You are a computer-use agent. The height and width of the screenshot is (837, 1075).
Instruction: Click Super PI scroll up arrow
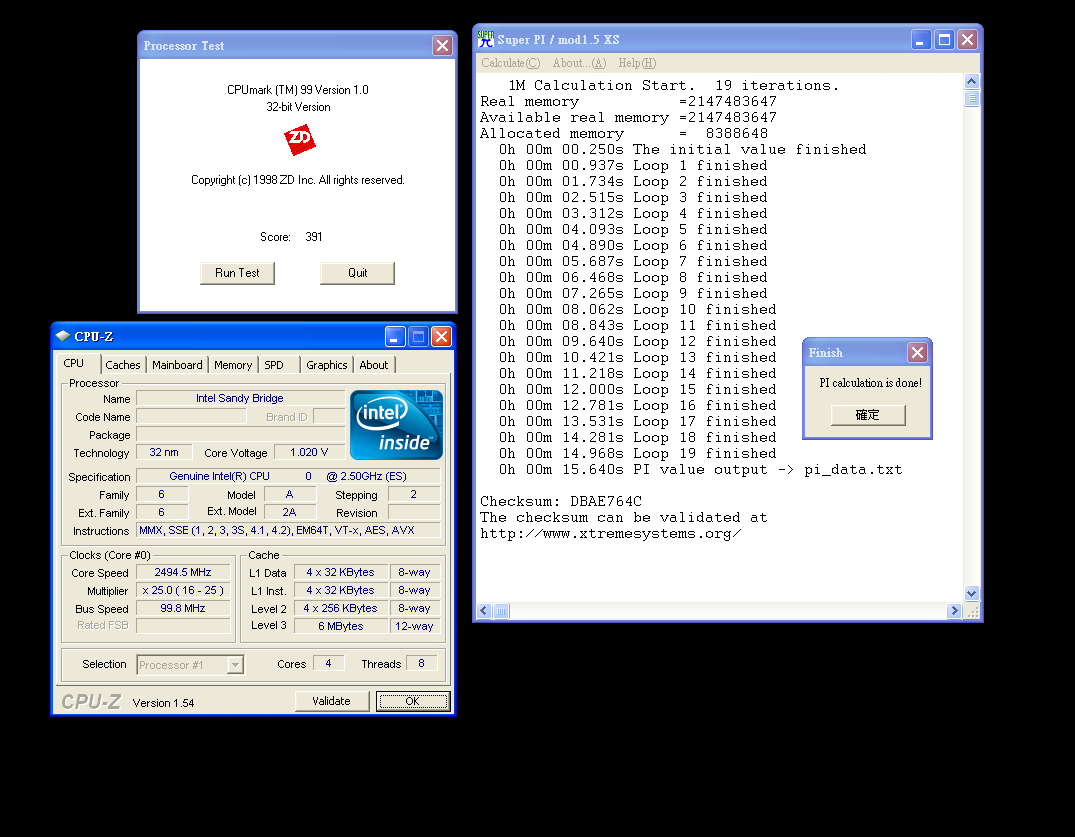(971, 82)
